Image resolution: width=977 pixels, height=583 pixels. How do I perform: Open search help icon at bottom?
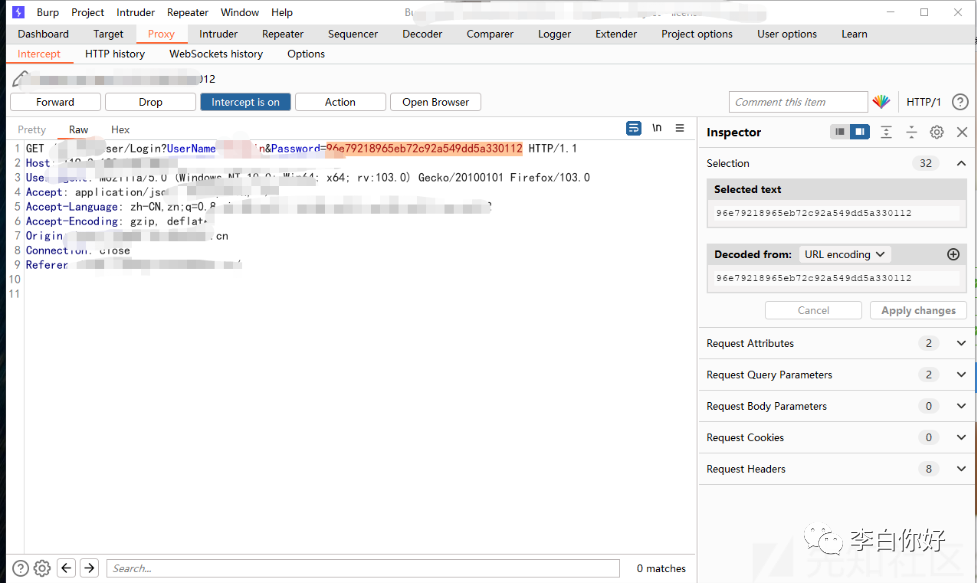click(21, 568)
